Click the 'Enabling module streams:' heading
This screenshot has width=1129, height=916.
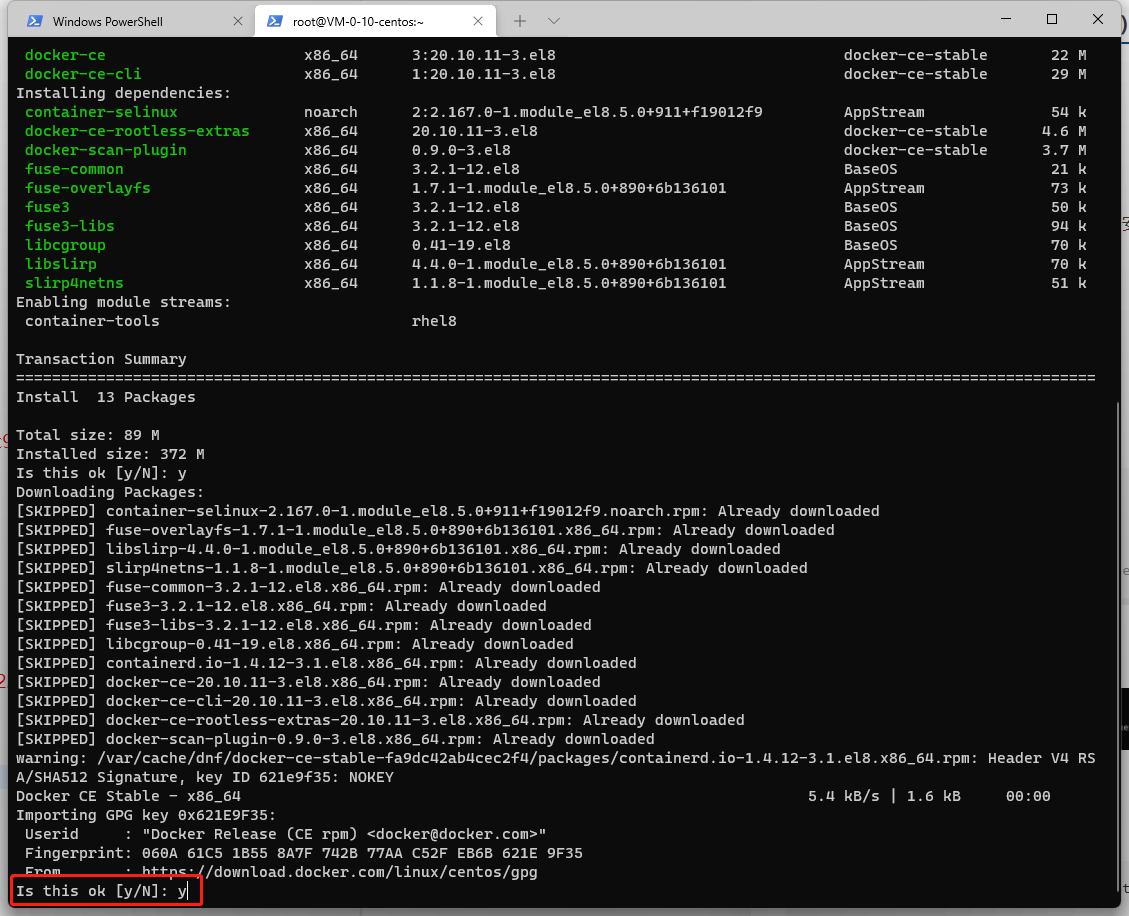click(x=123, y=302)
